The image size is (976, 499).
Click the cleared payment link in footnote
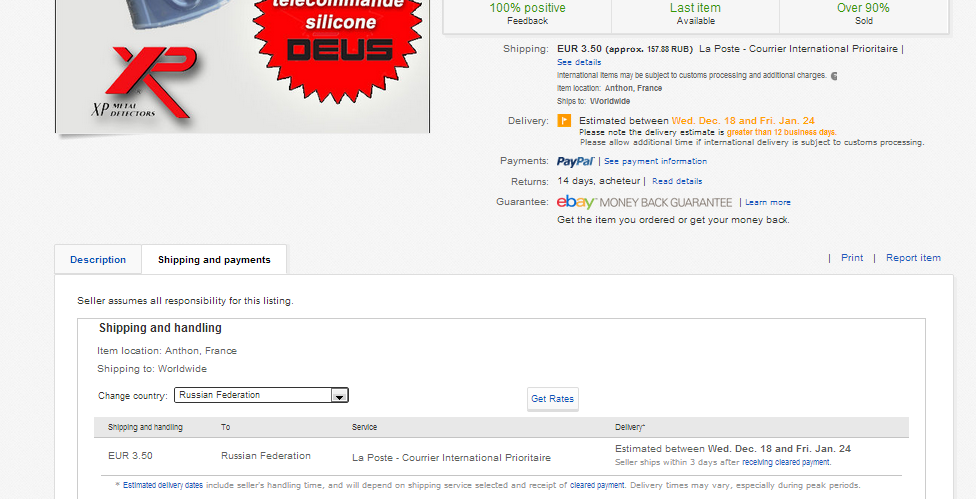pyautogui.click(x=596, y=485)
